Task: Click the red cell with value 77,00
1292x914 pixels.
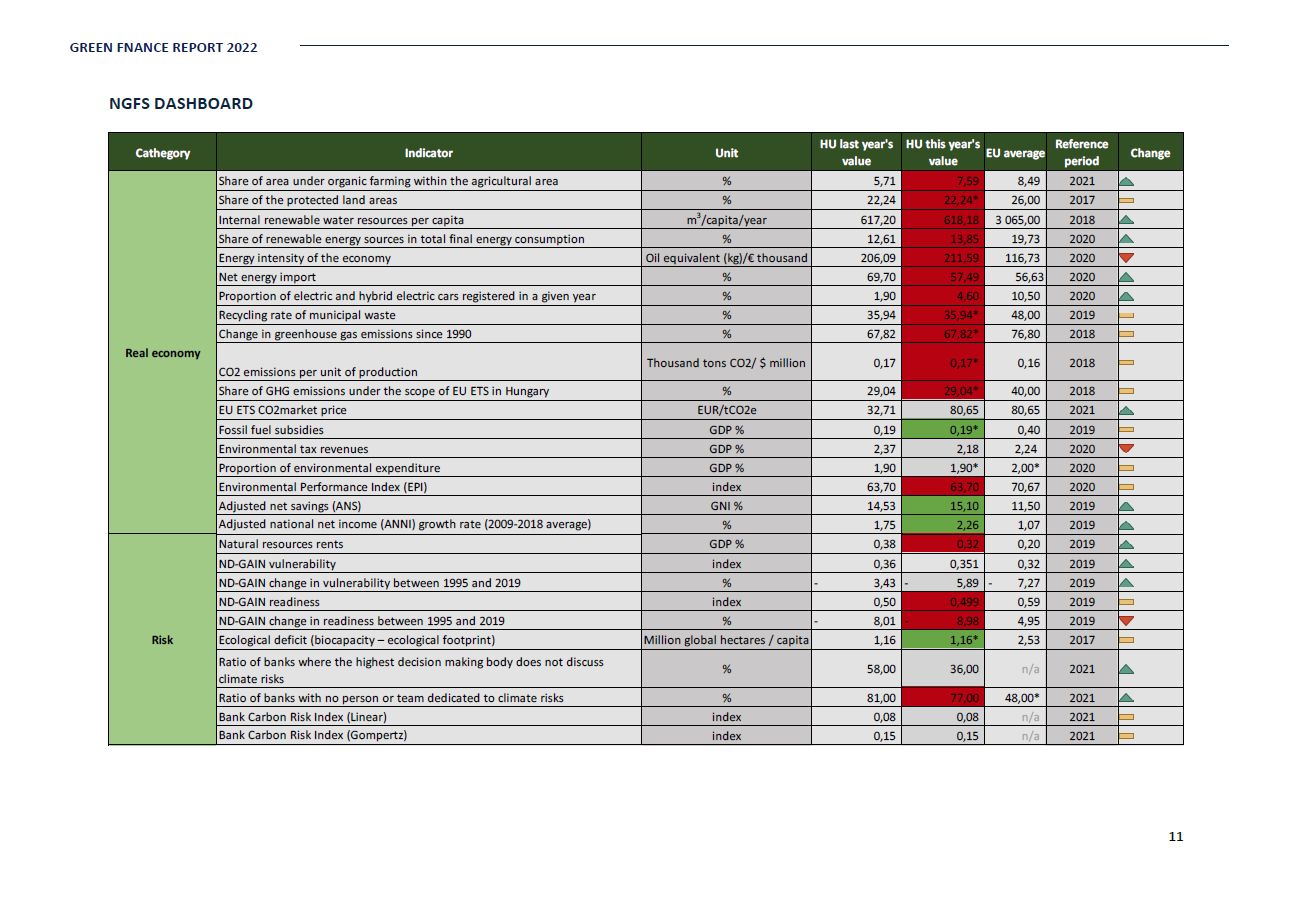Action: [941, 698]
